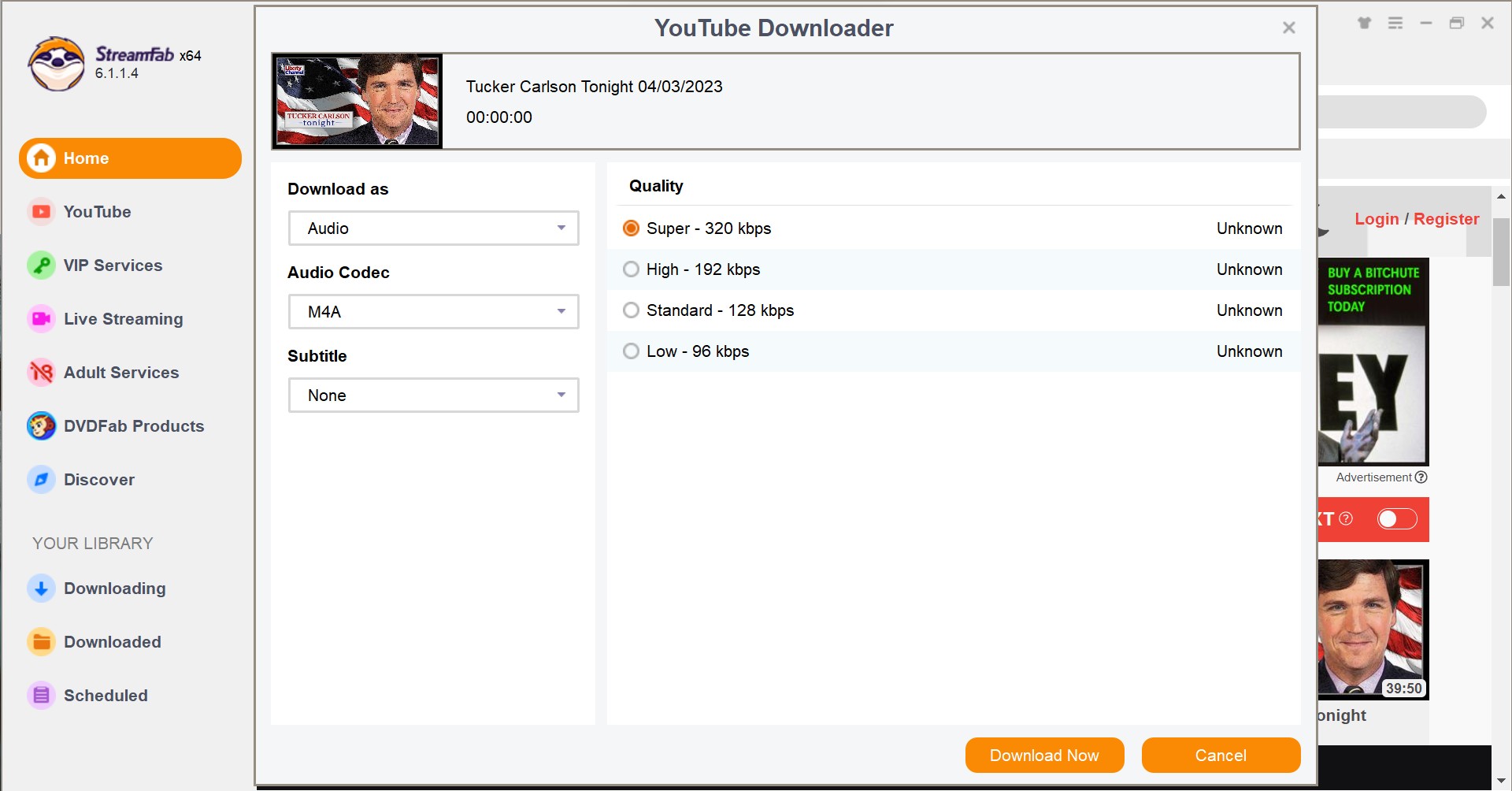
Task: Click the Cancel button
Action: click(1221, 756)
